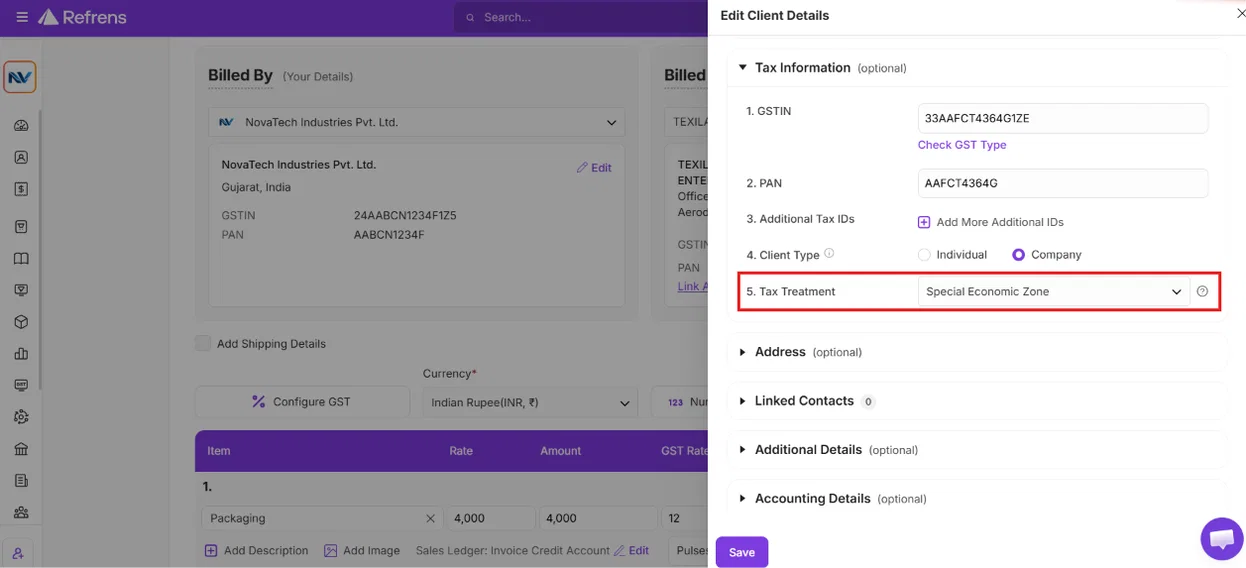Click the Rate column header
The width and height of the screenshot is (1246, 568).
pyautogui.click(x=461, y=451)
